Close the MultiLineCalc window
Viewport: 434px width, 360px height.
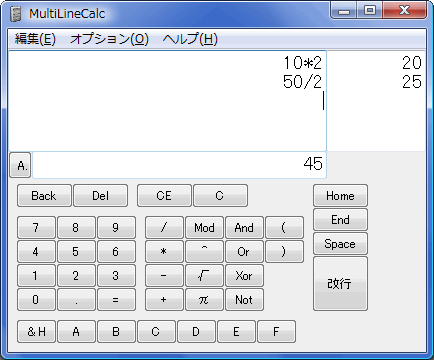[404, 10]
